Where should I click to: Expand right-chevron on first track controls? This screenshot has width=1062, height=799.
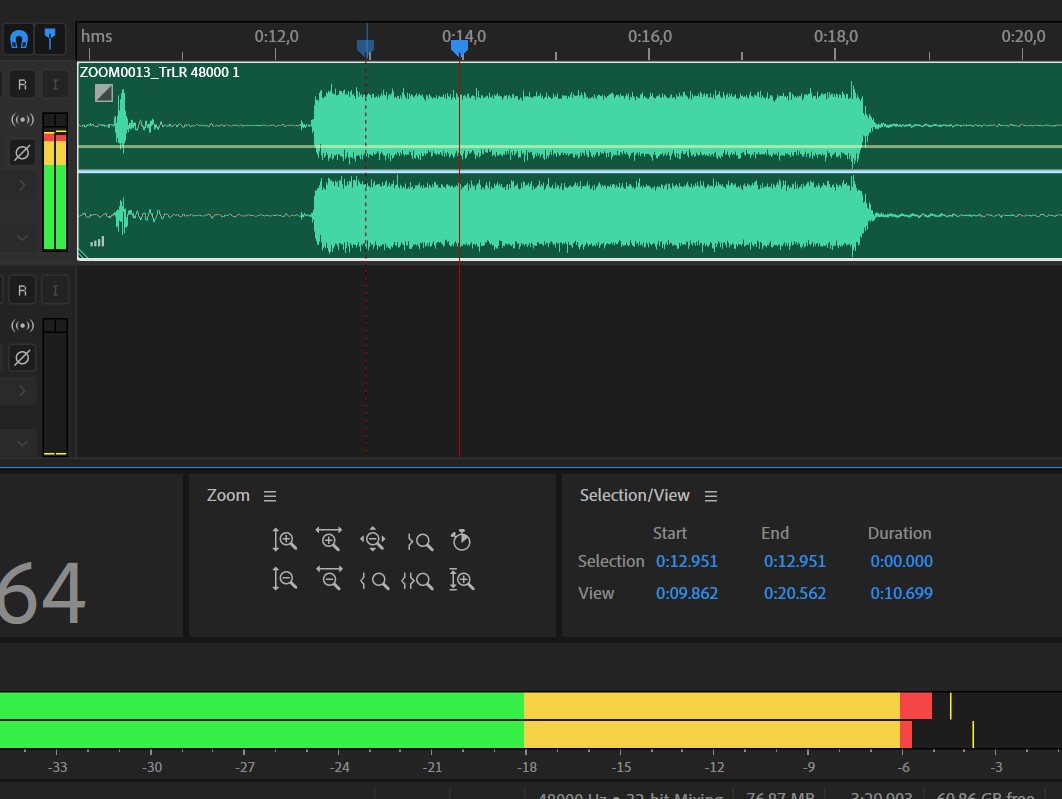coord(22,186)
